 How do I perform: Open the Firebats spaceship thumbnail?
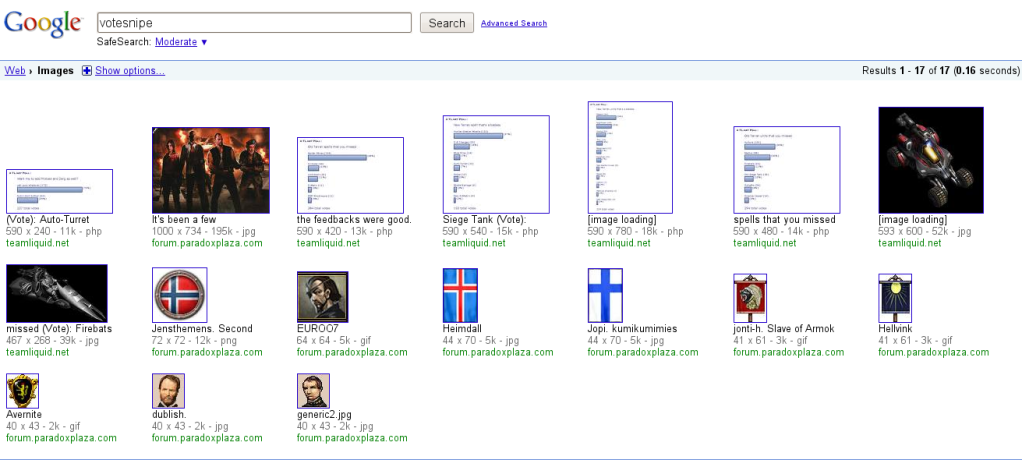click(x=56, y=293)
